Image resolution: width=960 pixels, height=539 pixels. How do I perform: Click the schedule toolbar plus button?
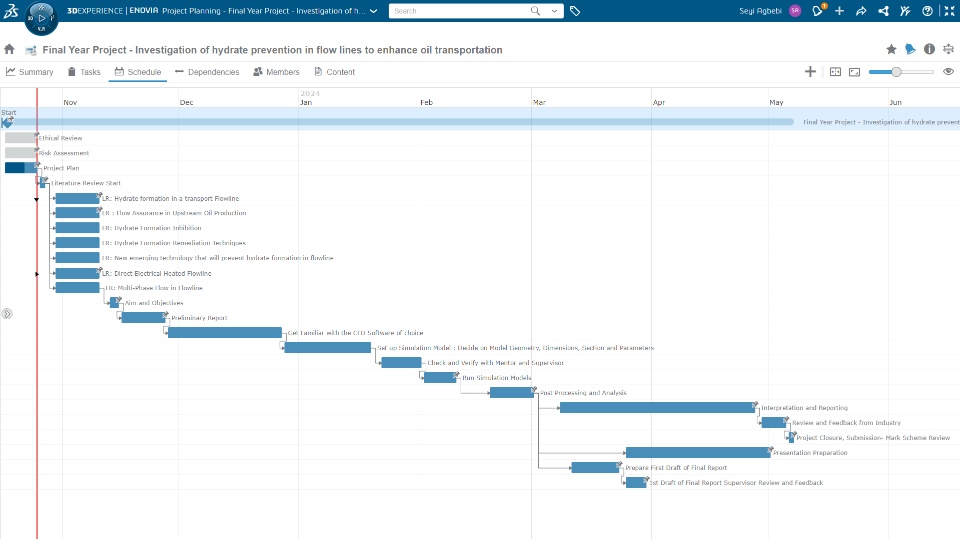[x=810, y=72]
